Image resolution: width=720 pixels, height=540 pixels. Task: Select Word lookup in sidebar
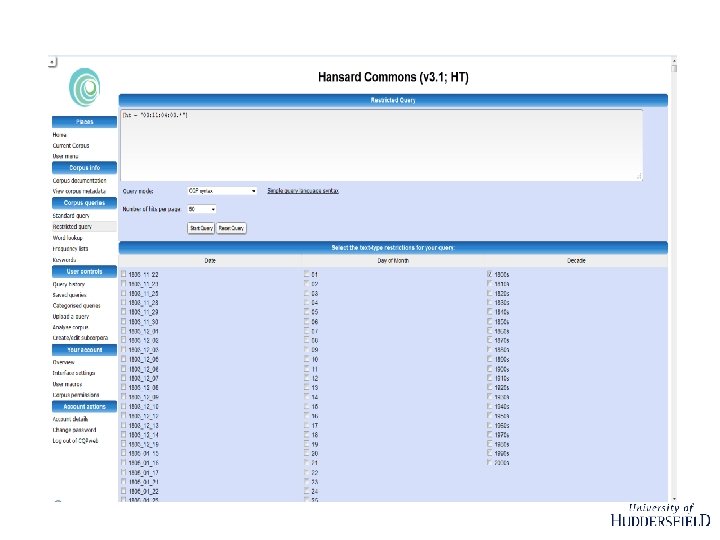point(68,238)
